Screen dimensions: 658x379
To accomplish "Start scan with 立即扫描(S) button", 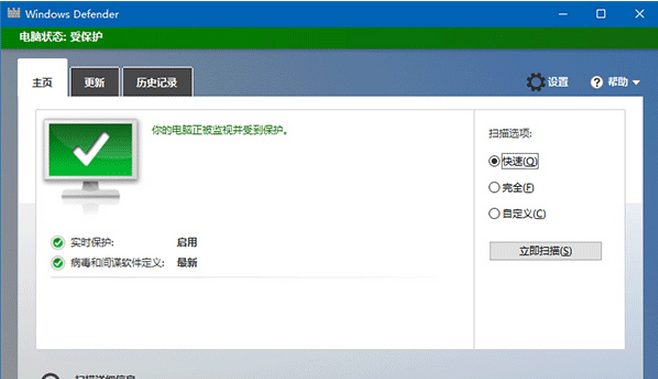I will pos(545,251).
